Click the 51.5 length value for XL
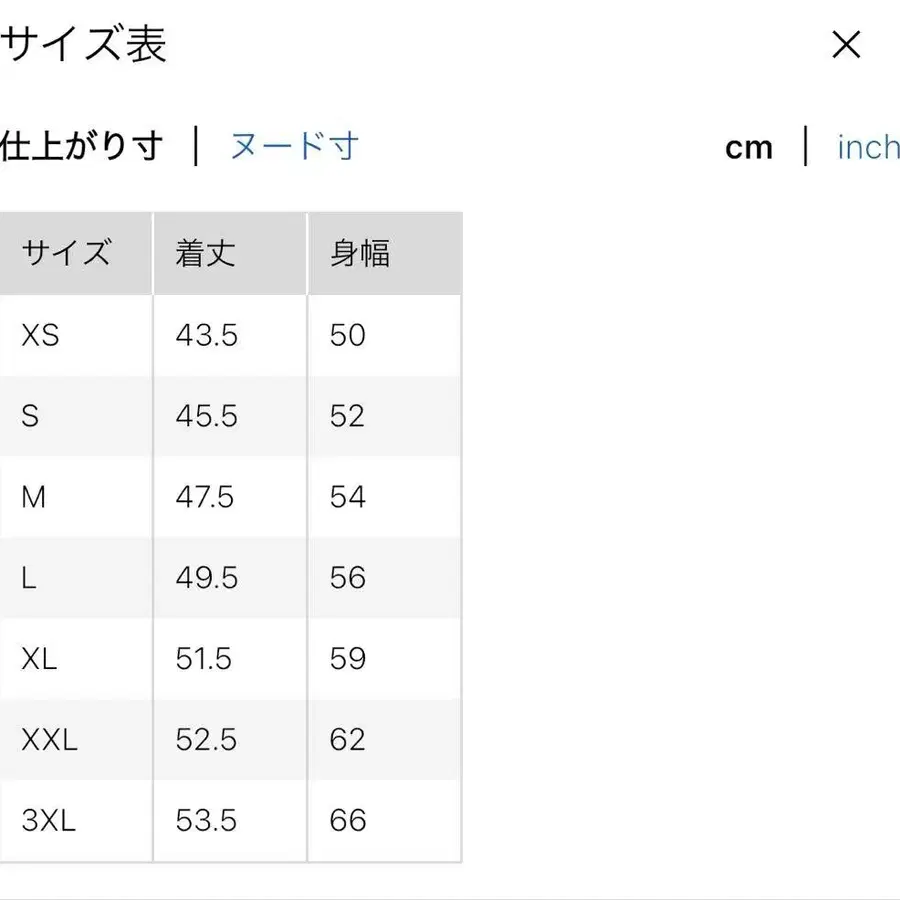The image size is (900, 900). pos(206,659)
